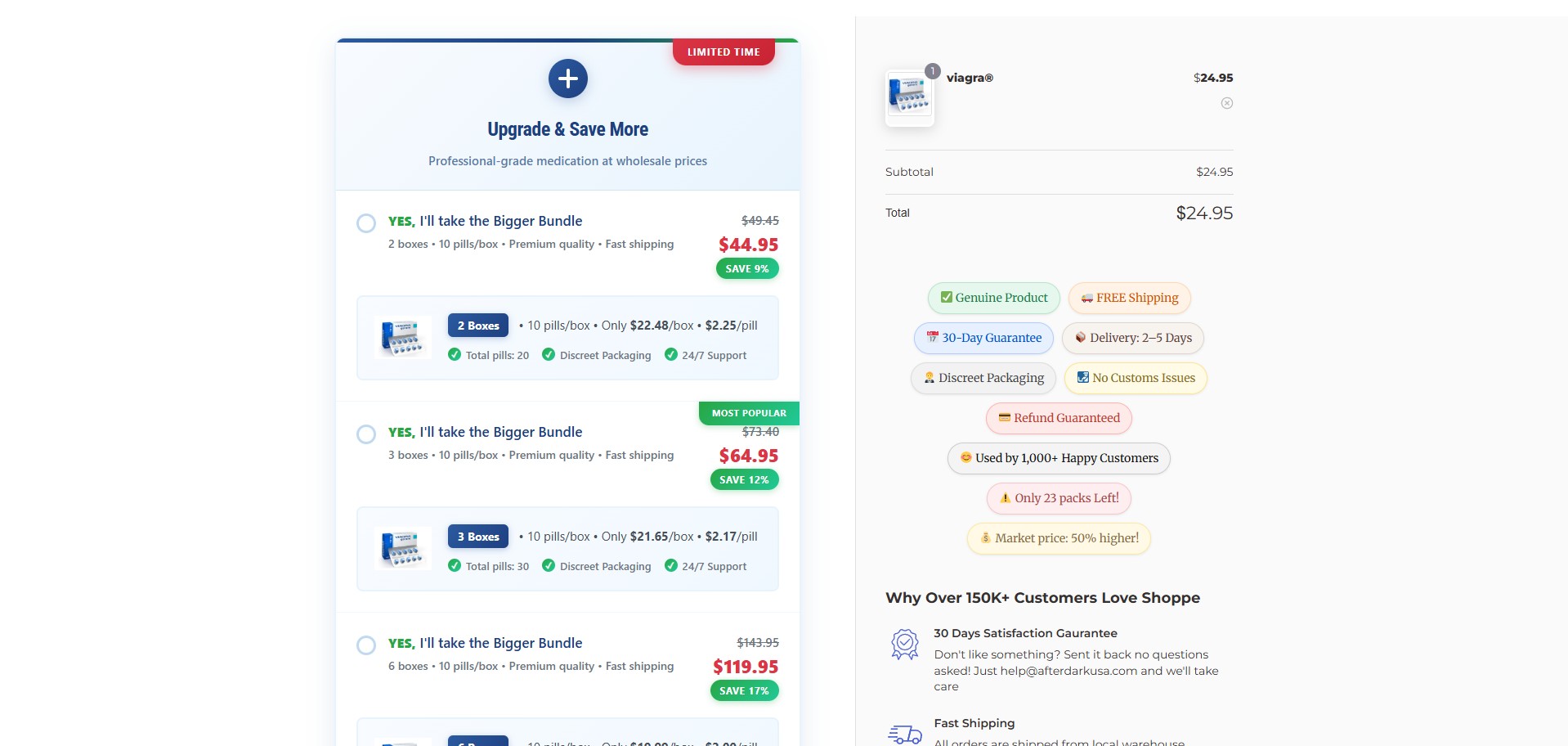Click '6 boxes • 10 pills/box' description line
The width and height of the screenshot is (1568, 746).
coord(531,666)
